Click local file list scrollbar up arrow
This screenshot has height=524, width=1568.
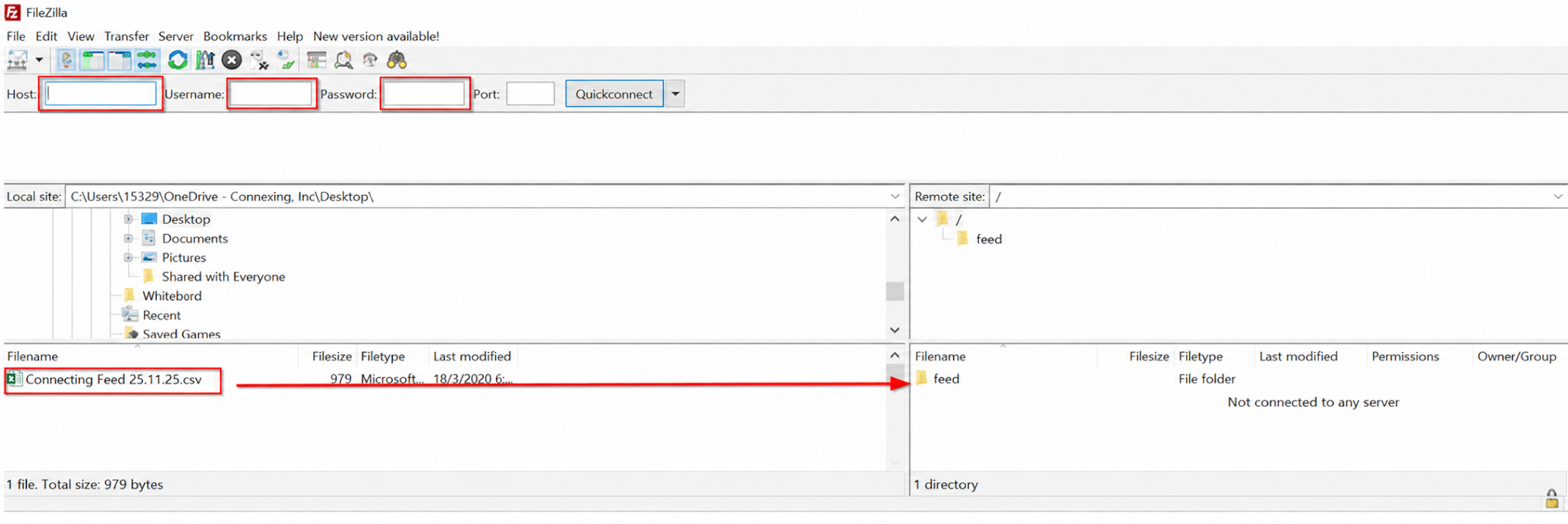[x=894, y=356]
